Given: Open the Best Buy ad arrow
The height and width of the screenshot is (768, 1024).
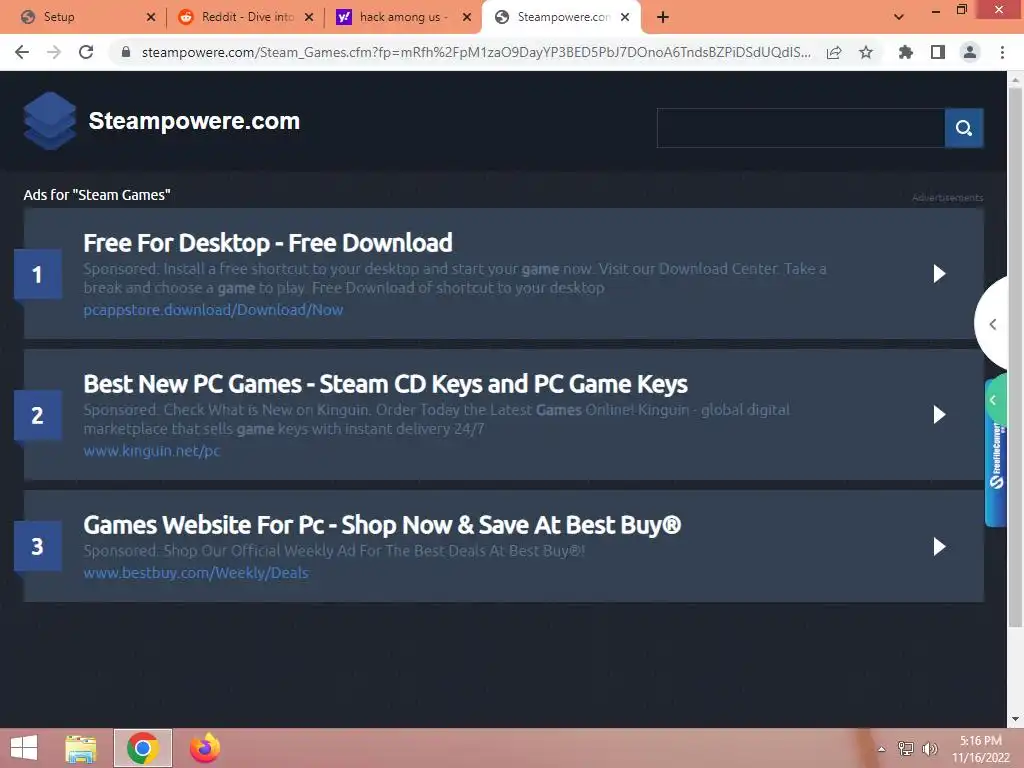Looking at the screenshot, I should 939,547.
